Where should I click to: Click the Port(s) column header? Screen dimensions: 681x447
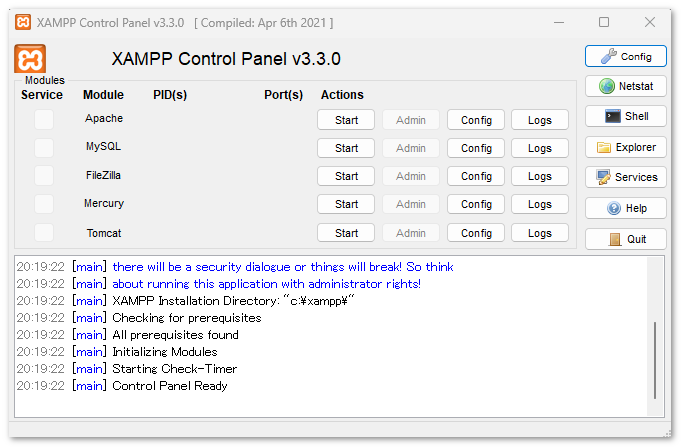pos(283,95)
